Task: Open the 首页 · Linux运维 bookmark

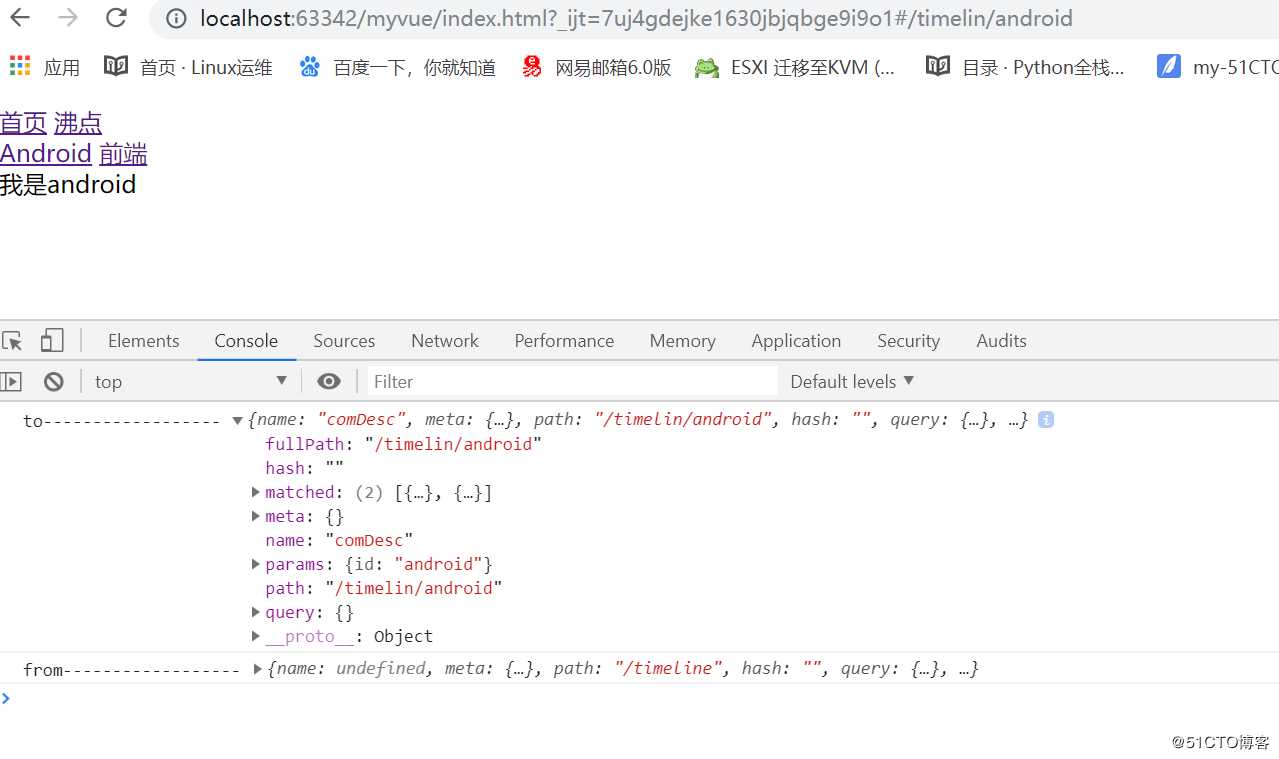Action: (189, 67)
